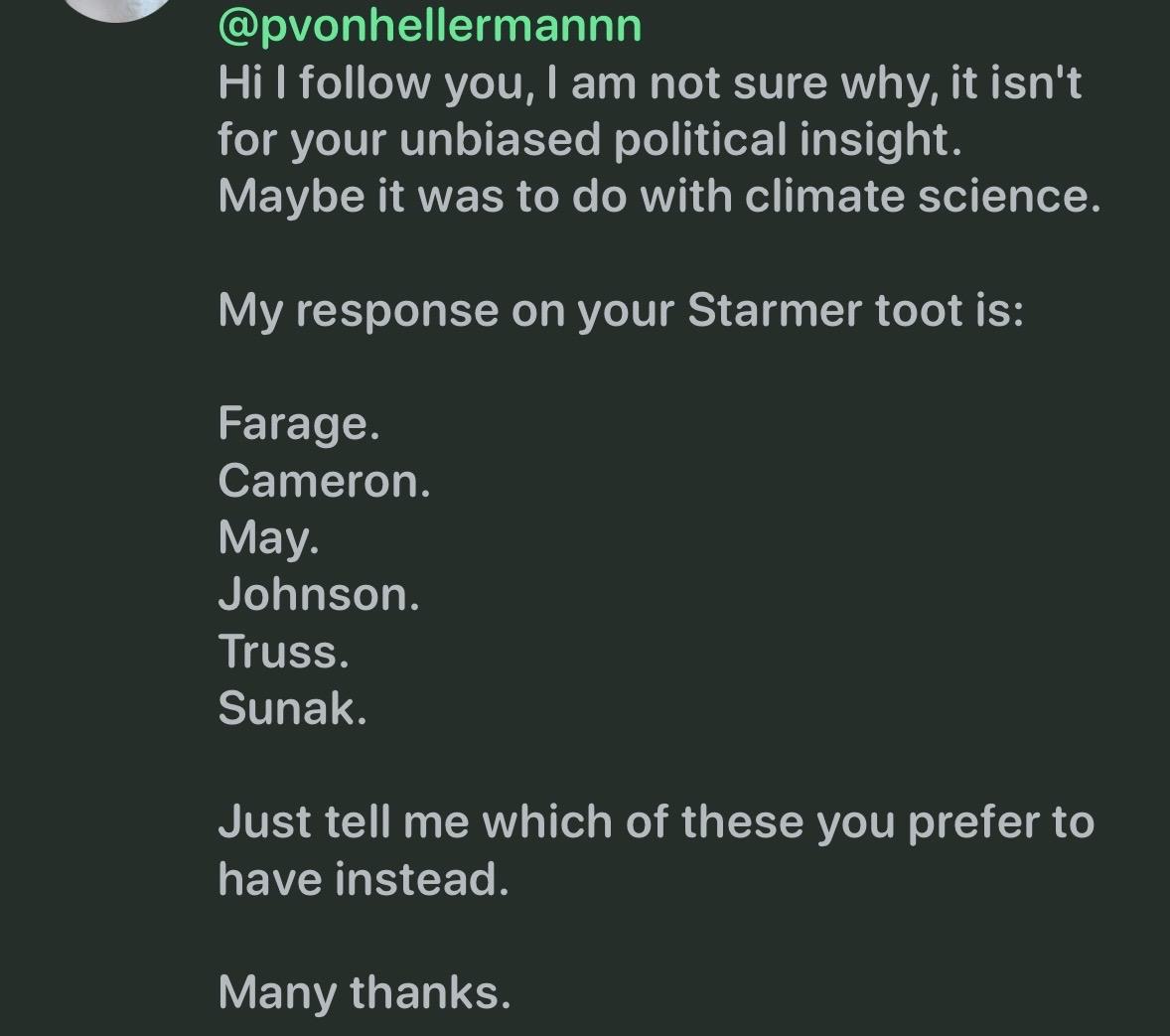Select the 'May.' line
The width and height of the screenshot is (1170, 1036).
tap(268, 538)
